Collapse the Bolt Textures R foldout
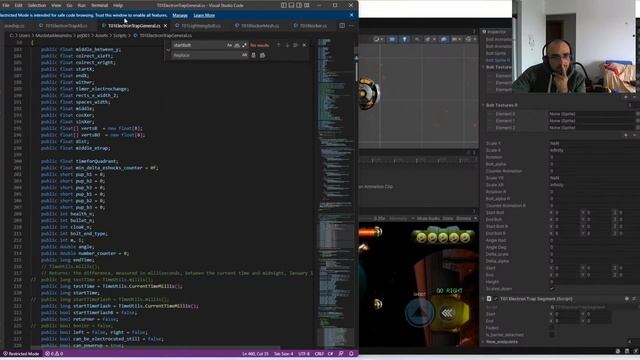Viewport: 640px width, 360px height. click(483, 105)
